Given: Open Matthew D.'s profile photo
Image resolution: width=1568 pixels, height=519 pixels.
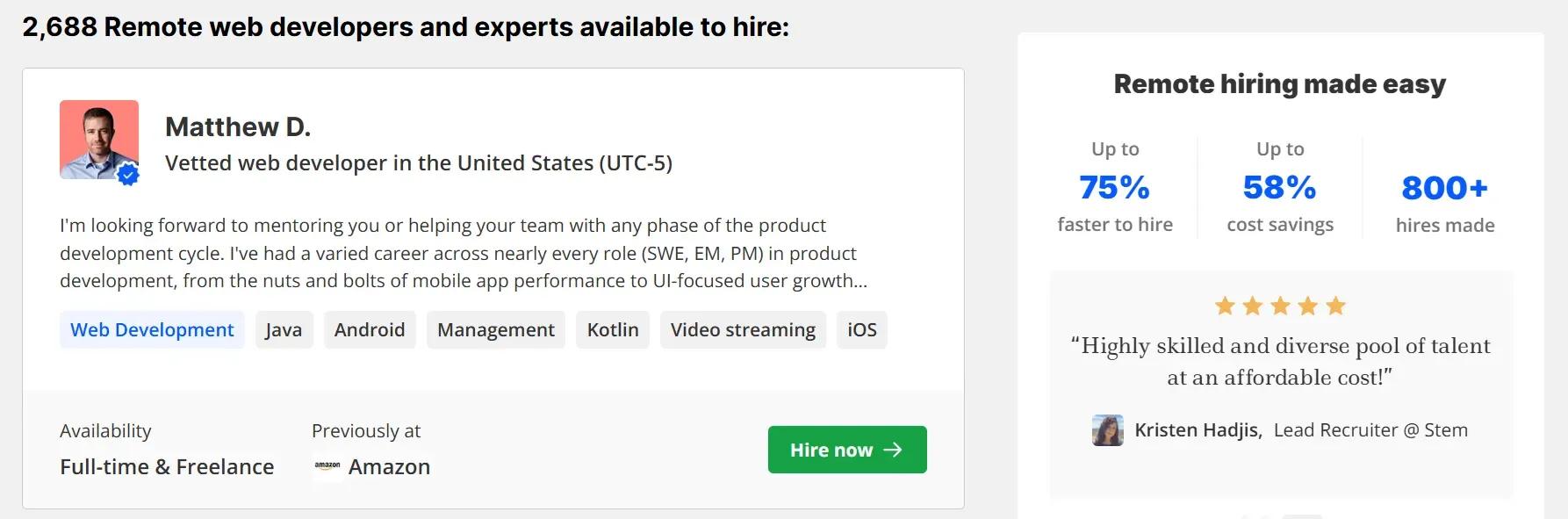Looking at the screenshot, I should click(98, 139).
